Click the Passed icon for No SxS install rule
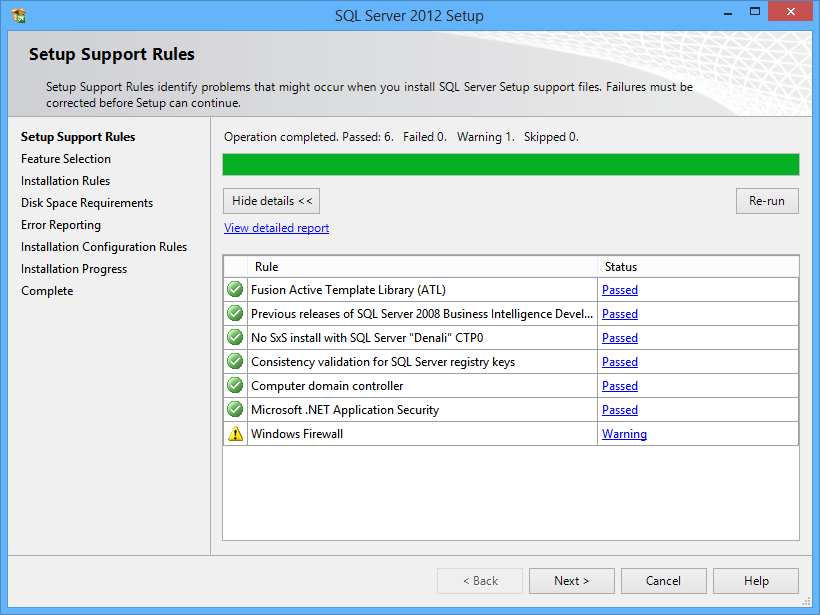 [x=234, y=337]
